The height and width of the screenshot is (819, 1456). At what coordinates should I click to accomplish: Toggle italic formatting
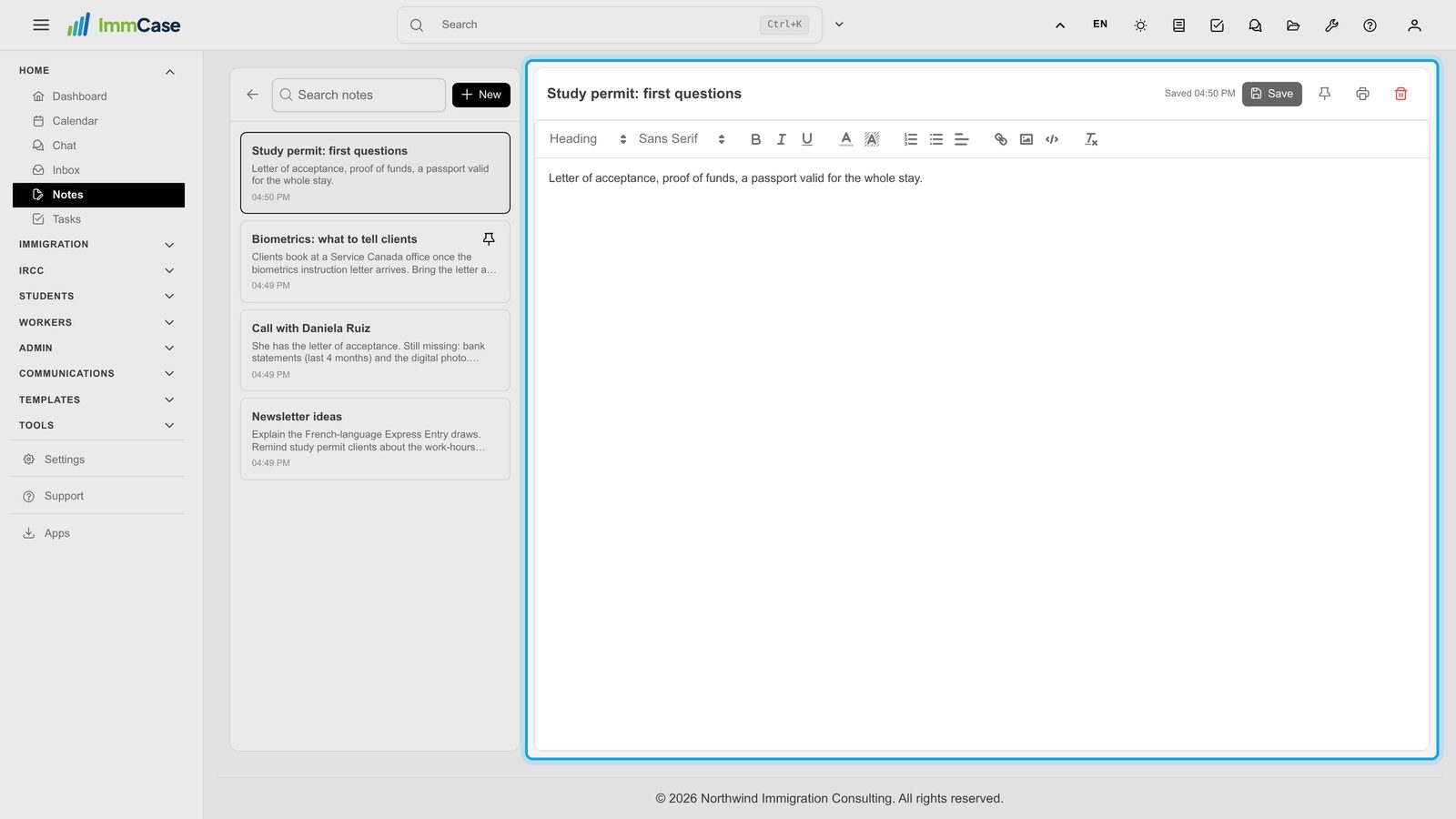coord(781,139)
